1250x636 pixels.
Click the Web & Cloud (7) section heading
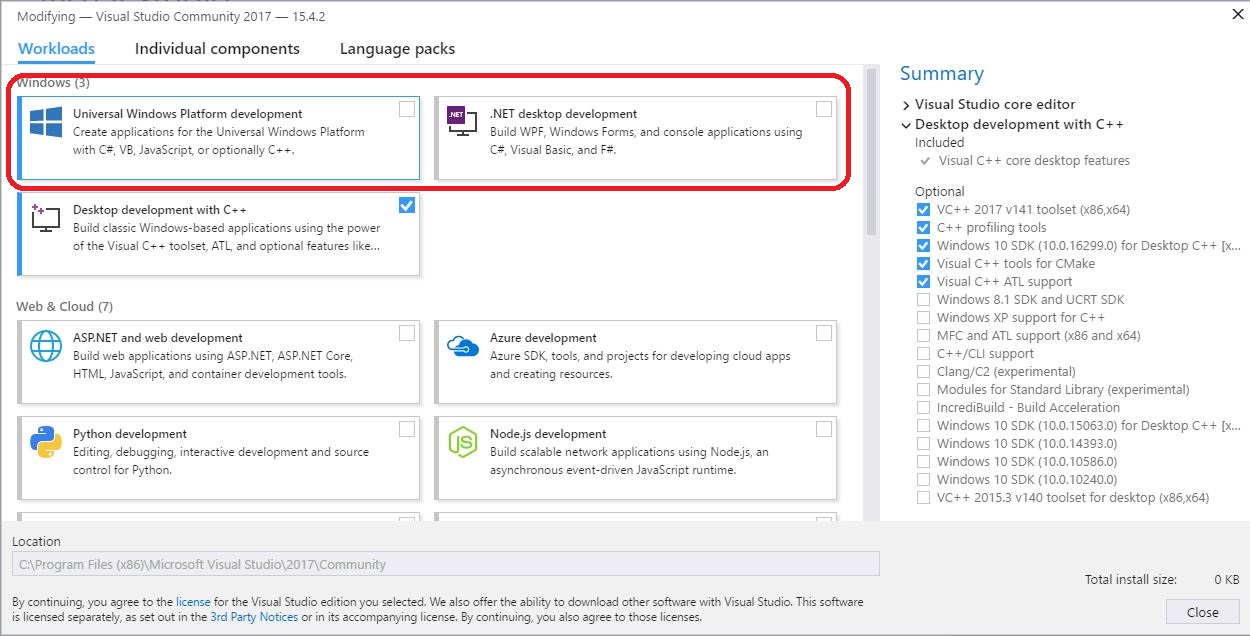pyautogui.click(x=64, y=306)
